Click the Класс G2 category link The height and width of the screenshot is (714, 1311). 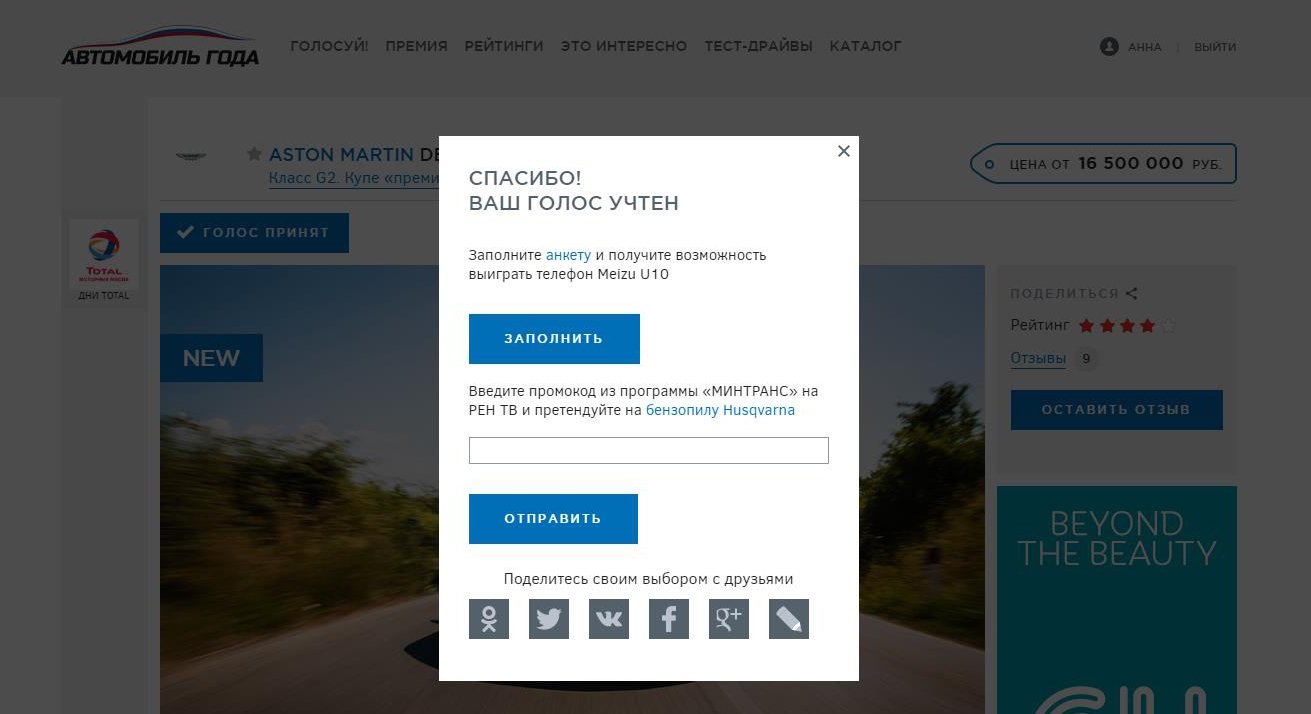[x=354, y=178]
